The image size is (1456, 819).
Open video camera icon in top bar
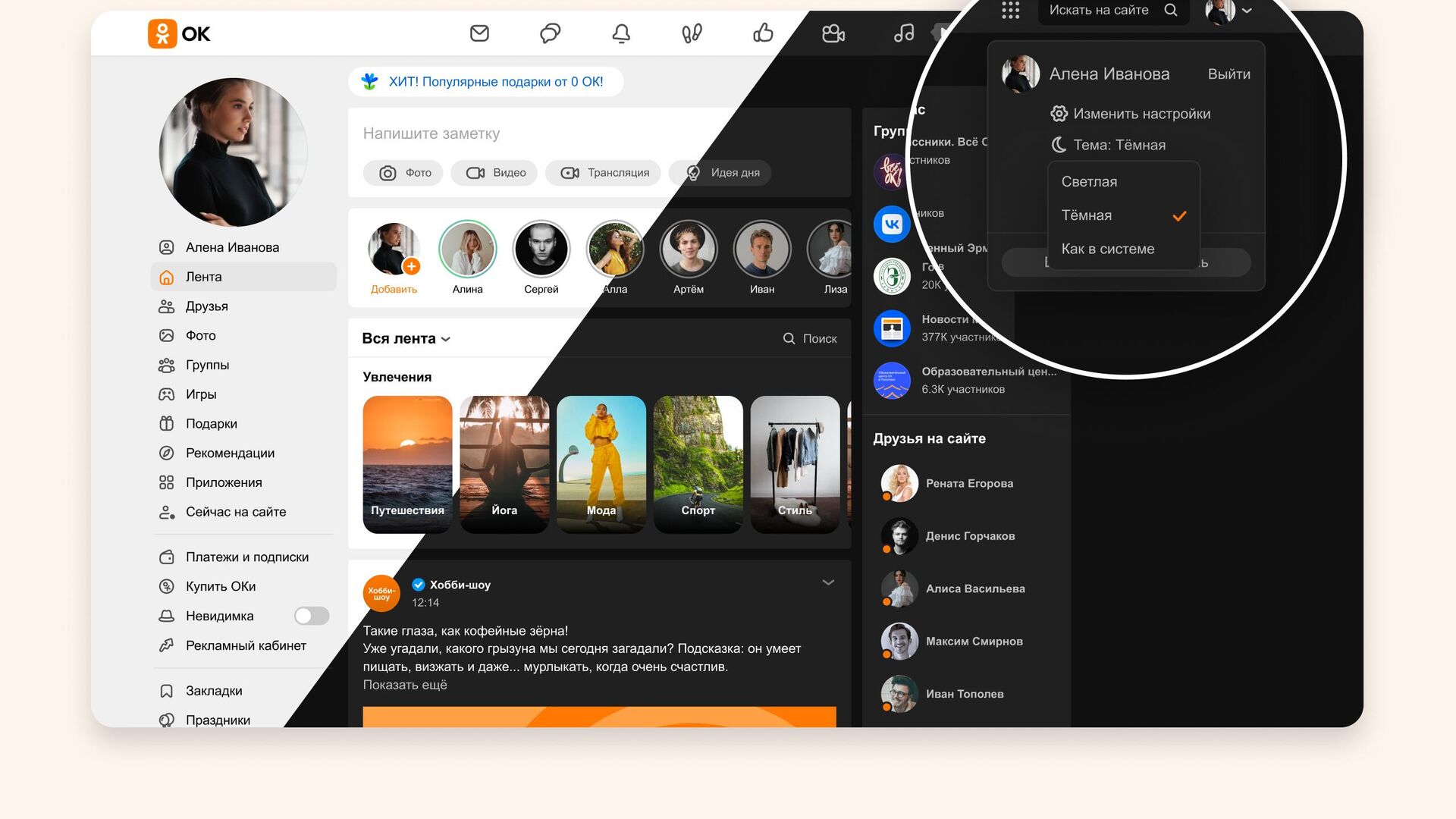[833, 33]
